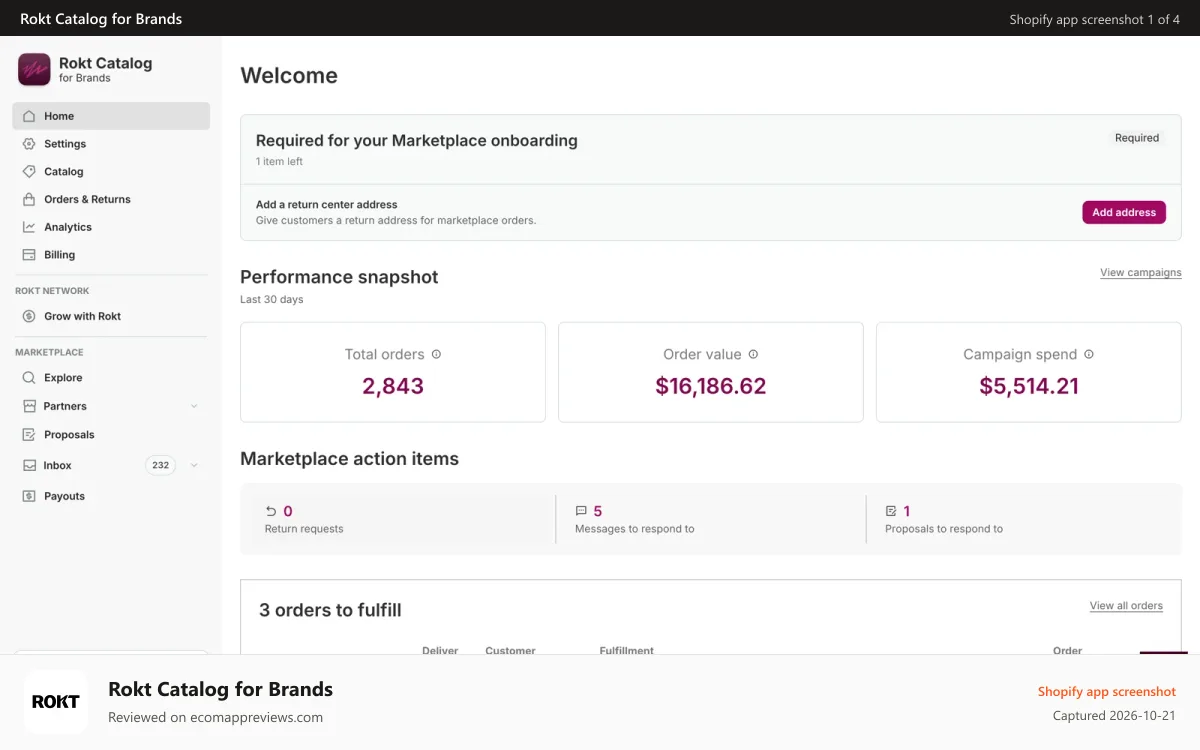Click the 5 Messages to respond to count
The width and height of the screenshot is (1200, 750).
pos(598,511)
